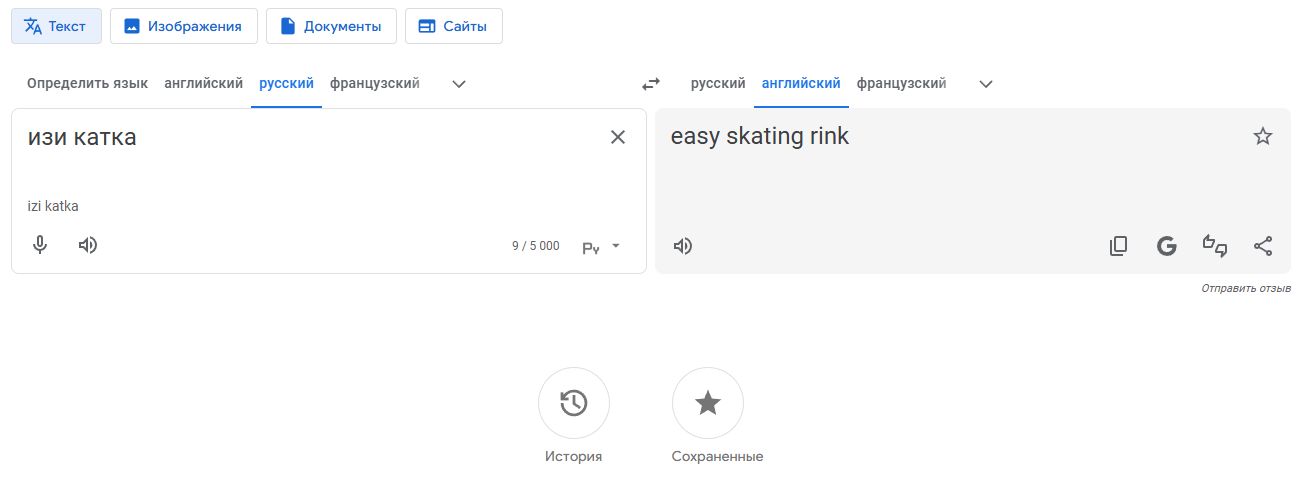
Task: Share the translation
Action: pos(1263,246)
